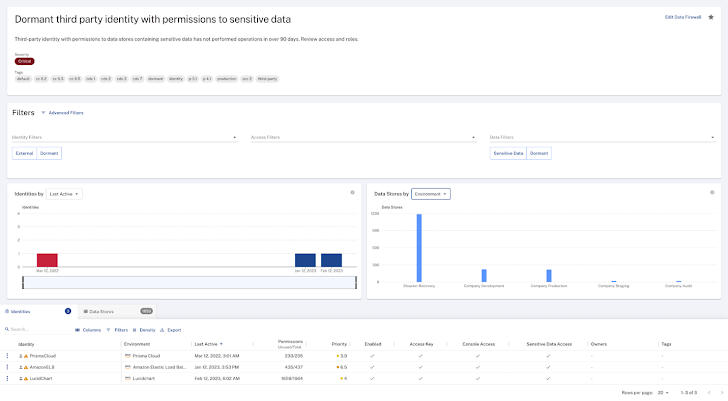
Task: Open table Filters in the toolbar
Action: [x=117, y=329]
